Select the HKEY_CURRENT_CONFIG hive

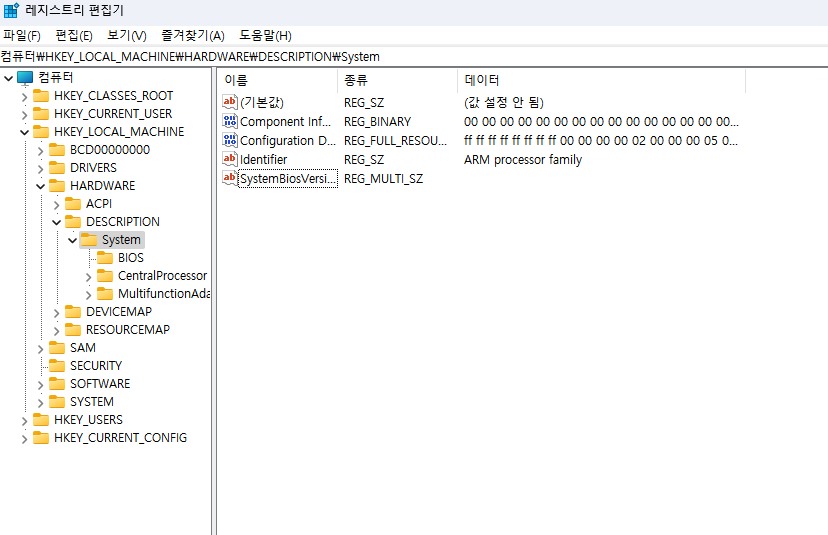(x=120, y=438)
